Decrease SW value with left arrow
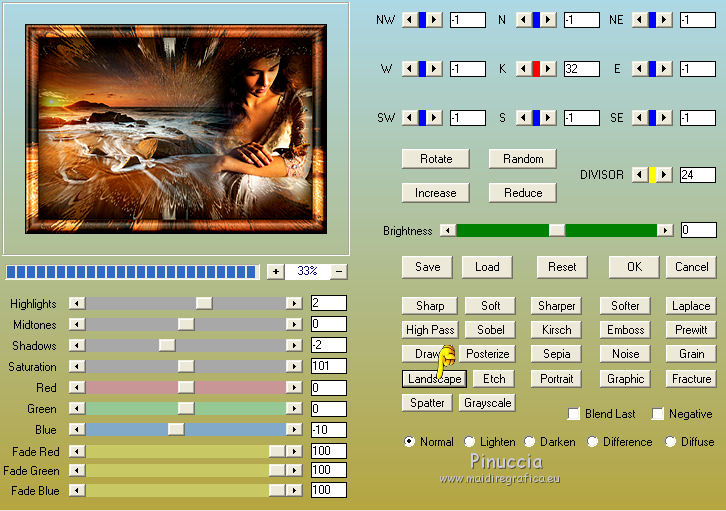 (409, 118)
